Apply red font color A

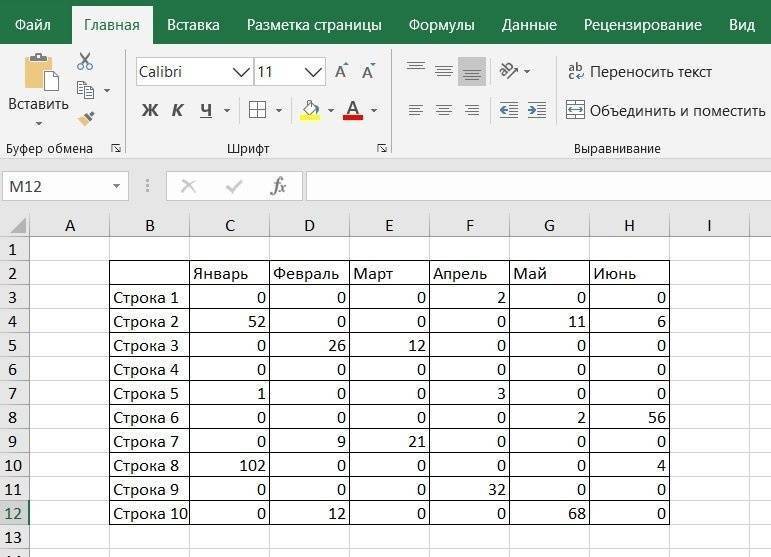coord(353,110)
